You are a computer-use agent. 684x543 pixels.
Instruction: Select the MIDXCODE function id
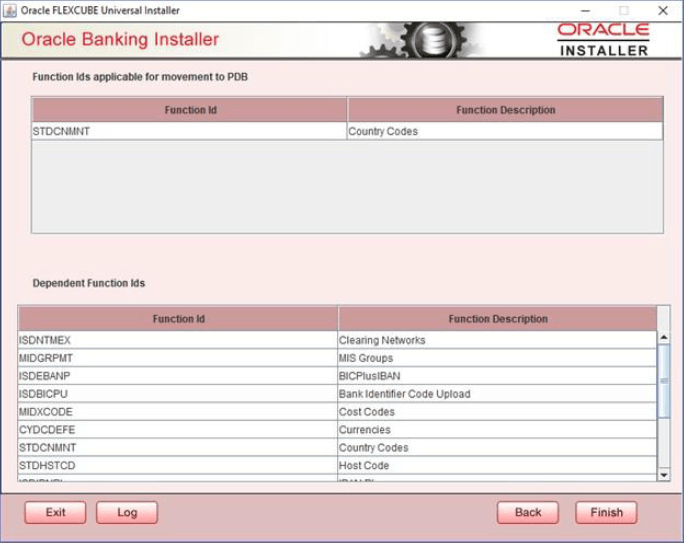click(178, 412)
